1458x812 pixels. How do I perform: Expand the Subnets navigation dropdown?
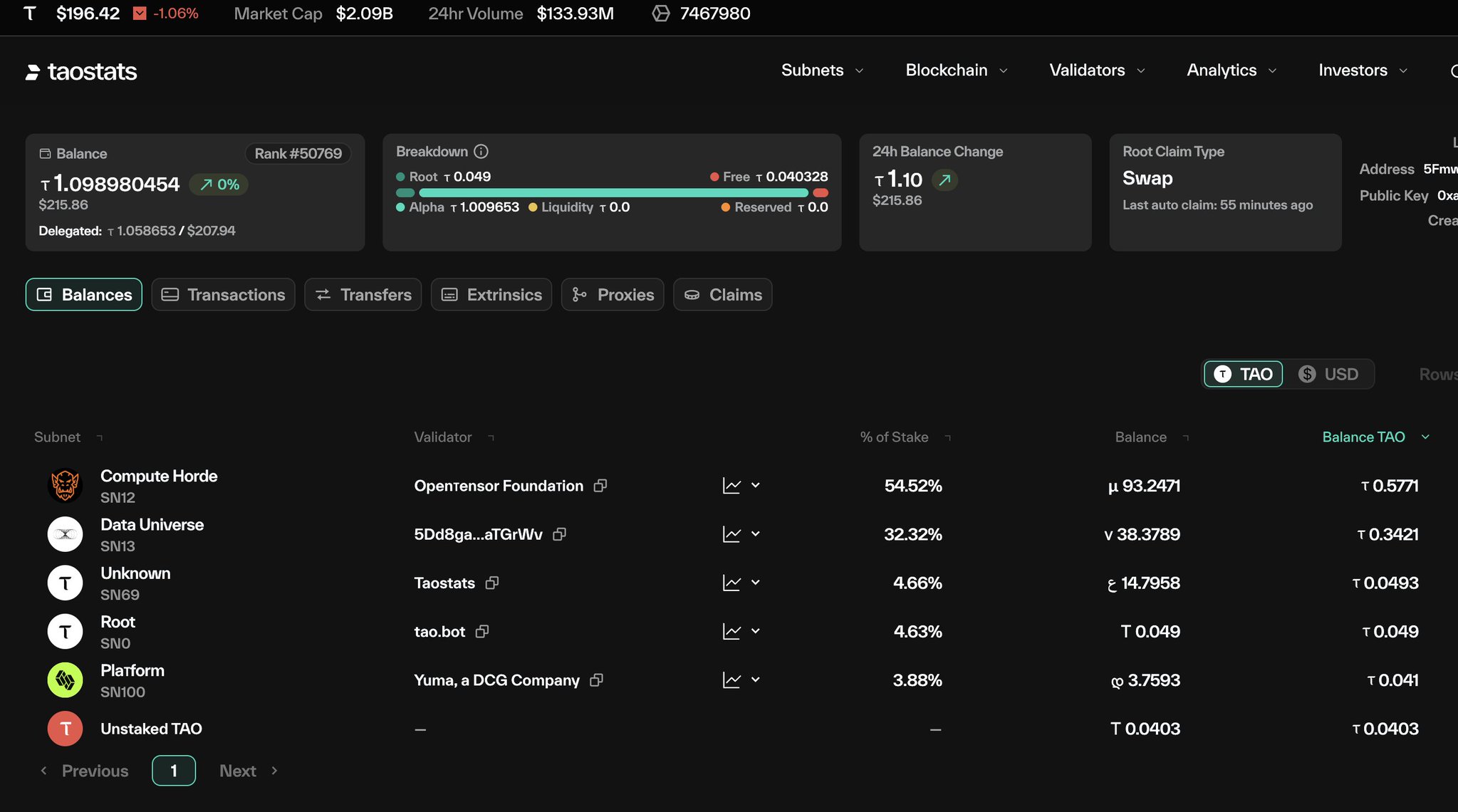(822, 71)
